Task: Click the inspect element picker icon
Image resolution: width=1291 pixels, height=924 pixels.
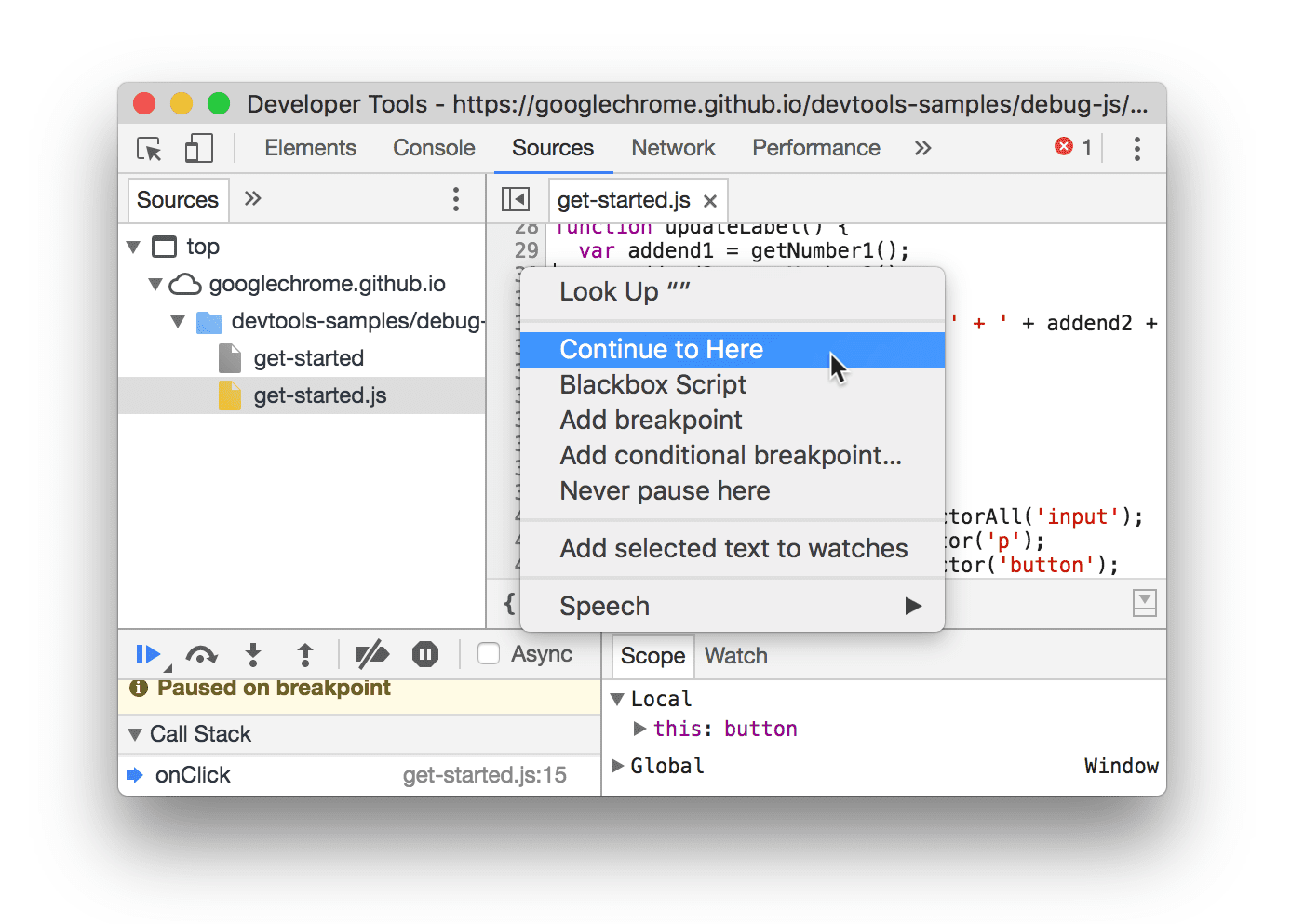Action: pyautogui.click(x=149, y=149)
